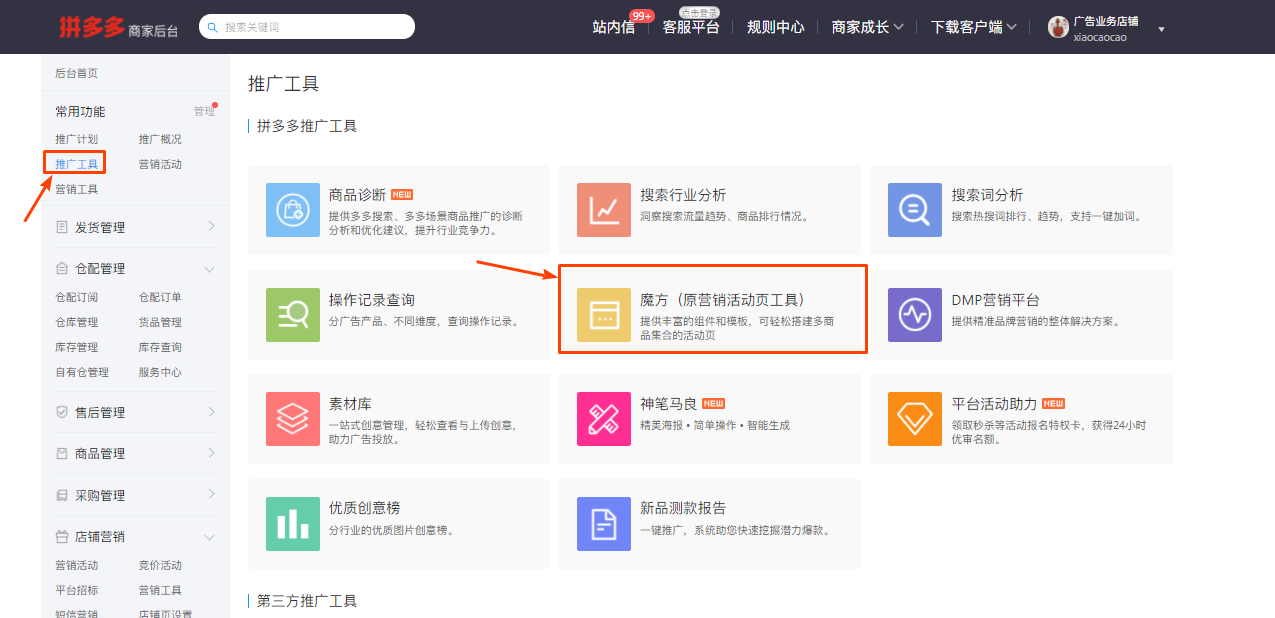
Task: Click the 采购管理 sidebar icon
Action: 62,496
